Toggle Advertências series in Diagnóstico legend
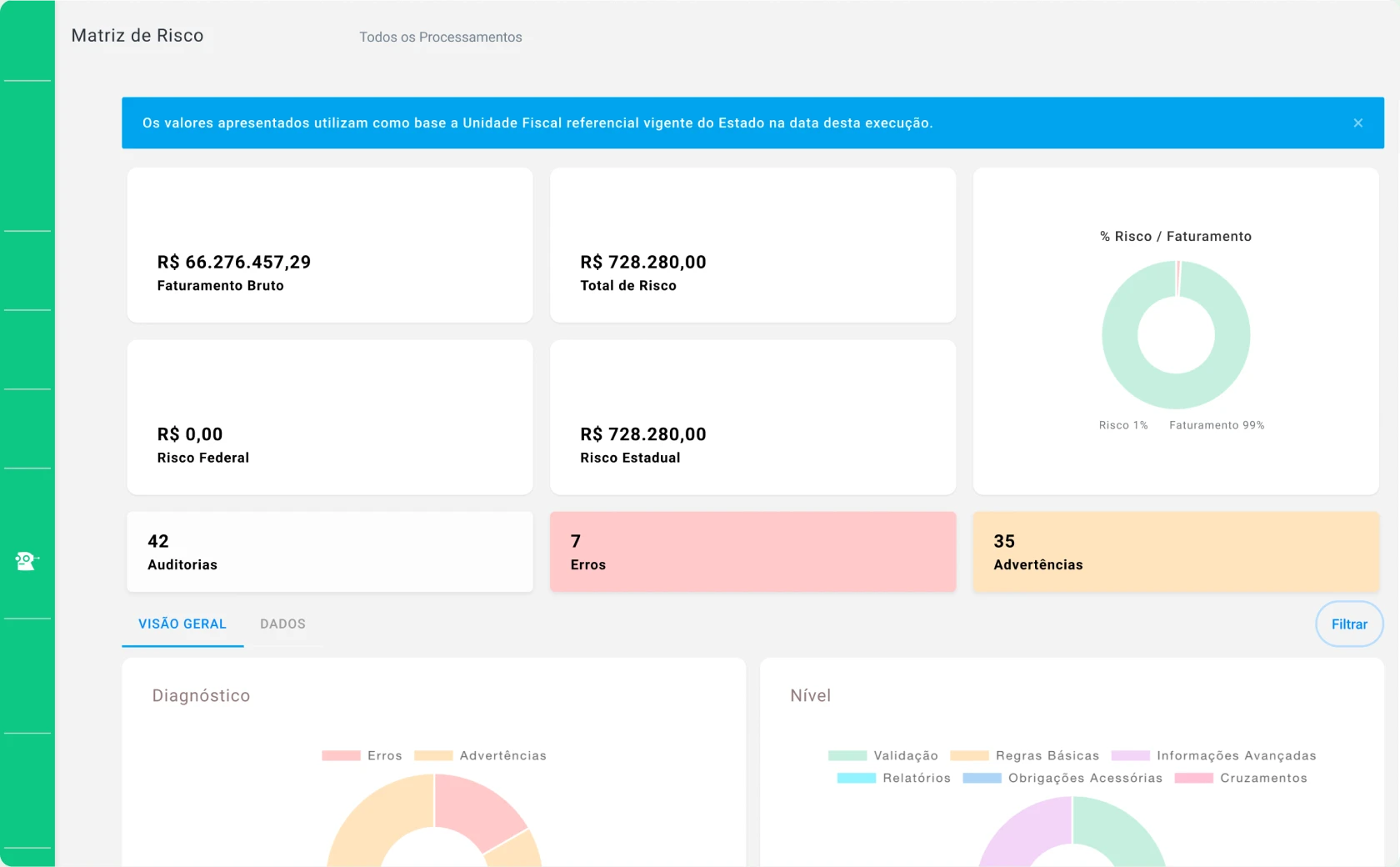Image resolution: width=1400 pixels, height=867 pixels. point(481,755)
